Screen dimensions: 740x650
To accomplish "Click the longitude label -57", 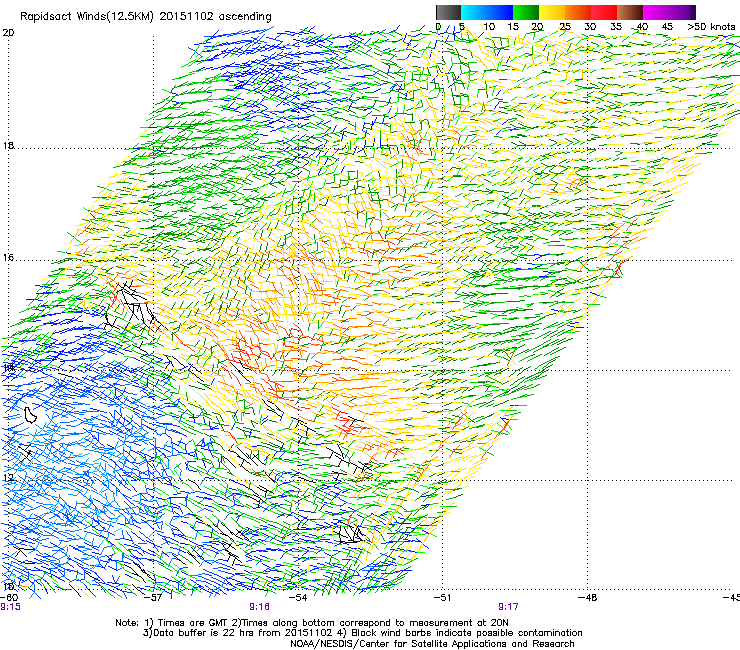I will (153, 598).
